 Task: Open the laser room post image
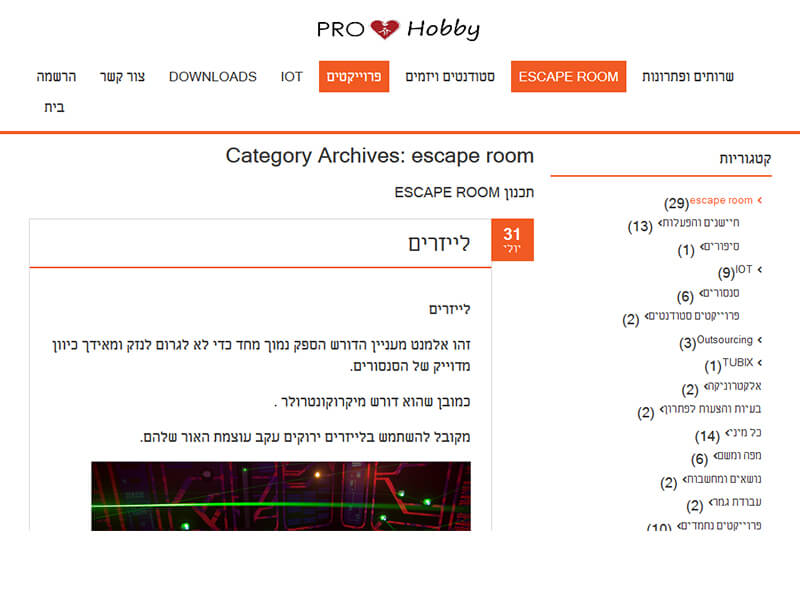[281, 496]
